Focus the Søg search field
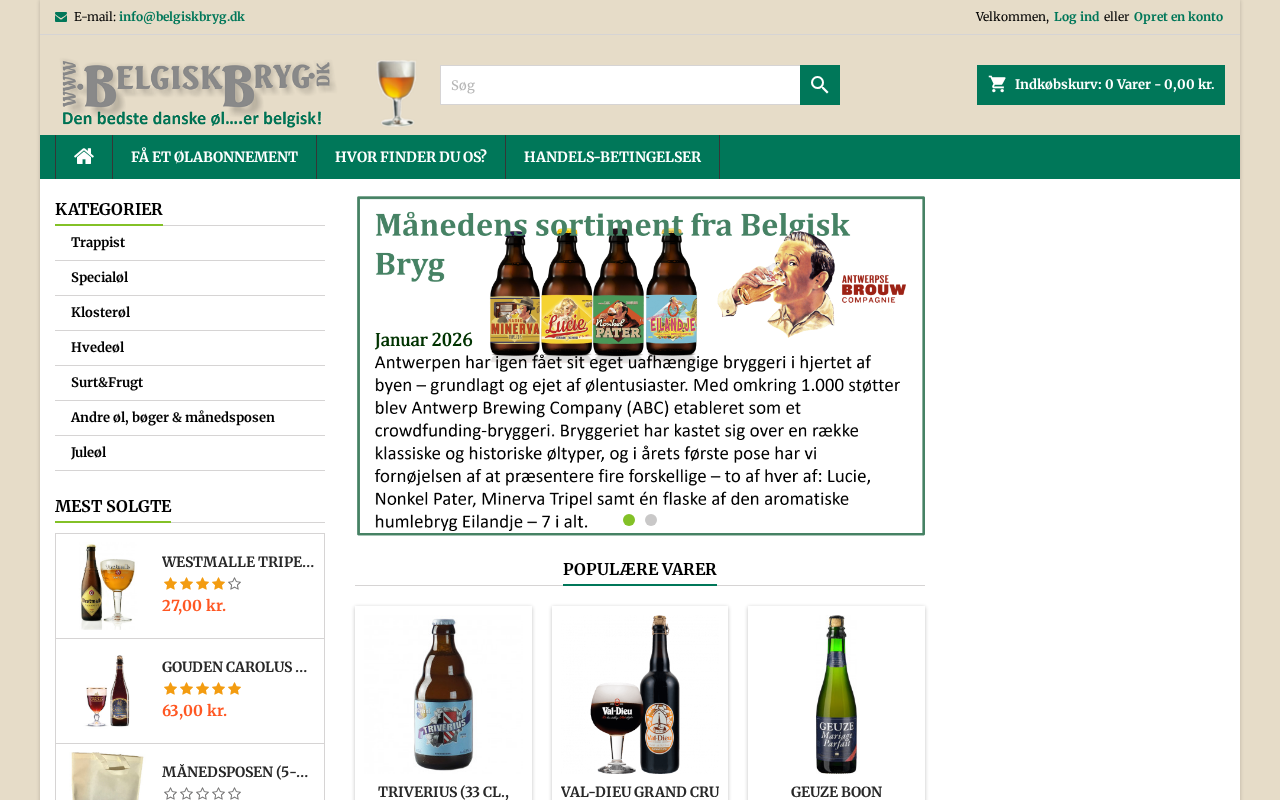The width and height of the screenshot is (1280, 800). coord(620,85)
